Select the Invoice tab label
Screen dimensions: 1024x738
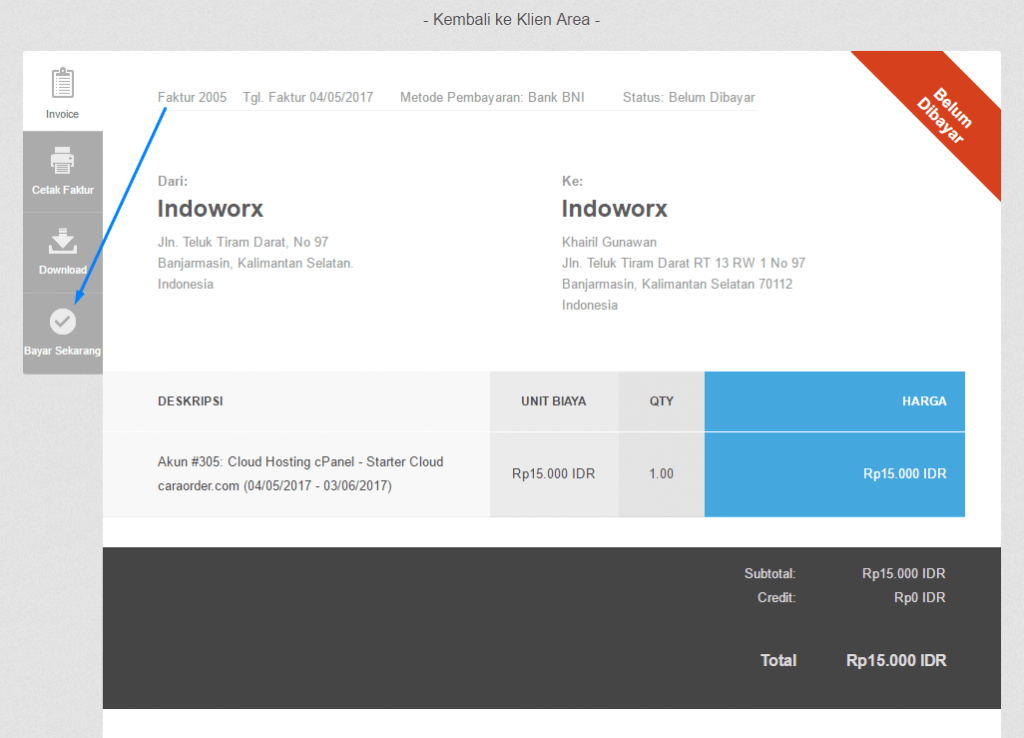(x=62, y=114)
